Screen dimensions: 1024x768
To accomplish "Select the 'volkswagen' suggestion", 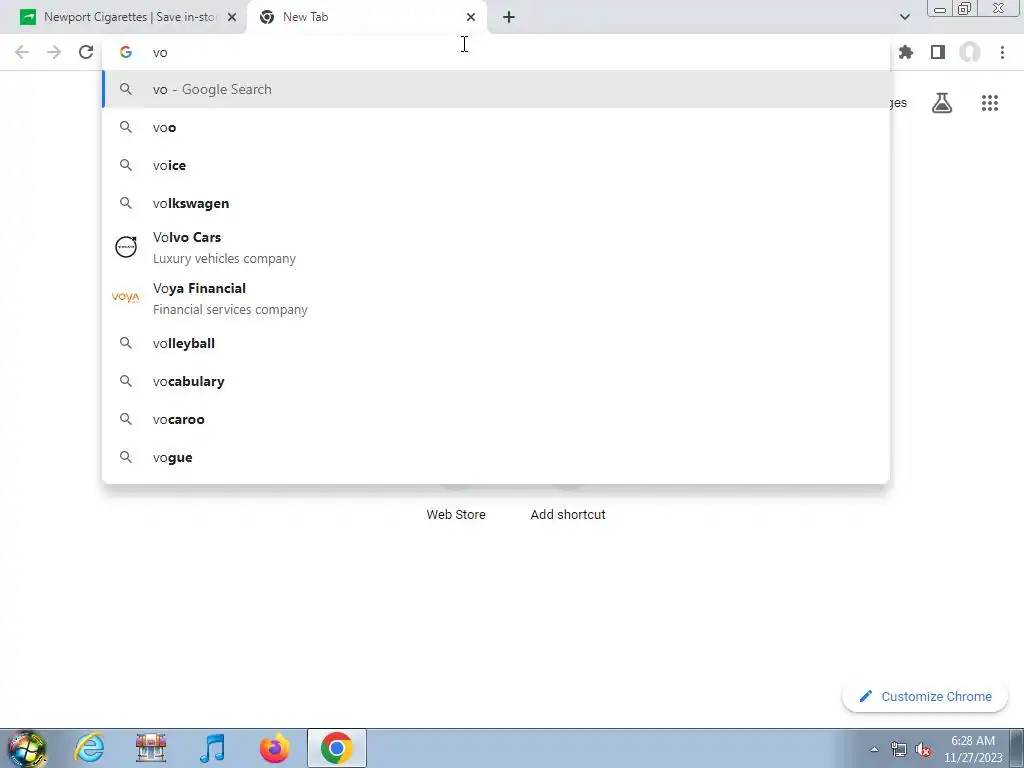I will [x=496, y=203].
